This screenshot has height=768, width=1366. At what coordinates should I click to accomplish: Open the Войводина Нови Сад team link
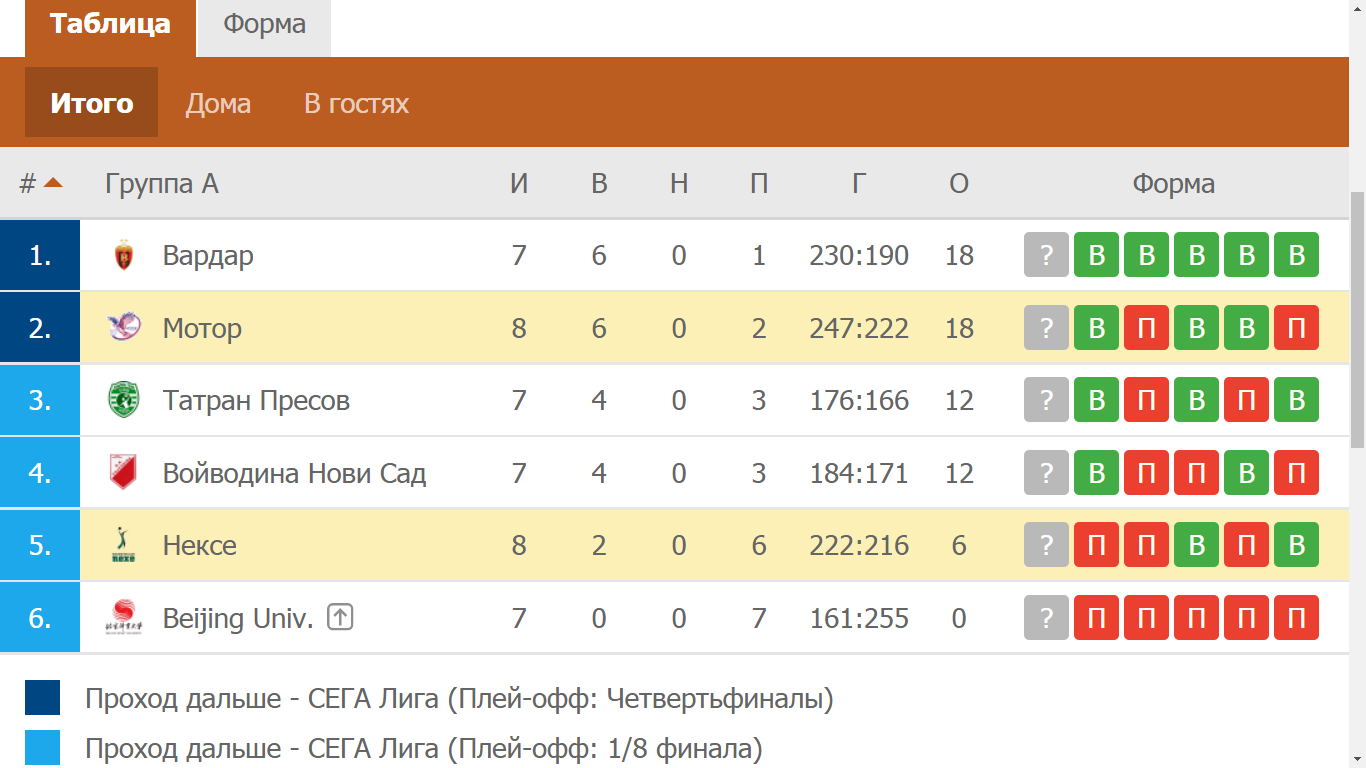[294, 473]
